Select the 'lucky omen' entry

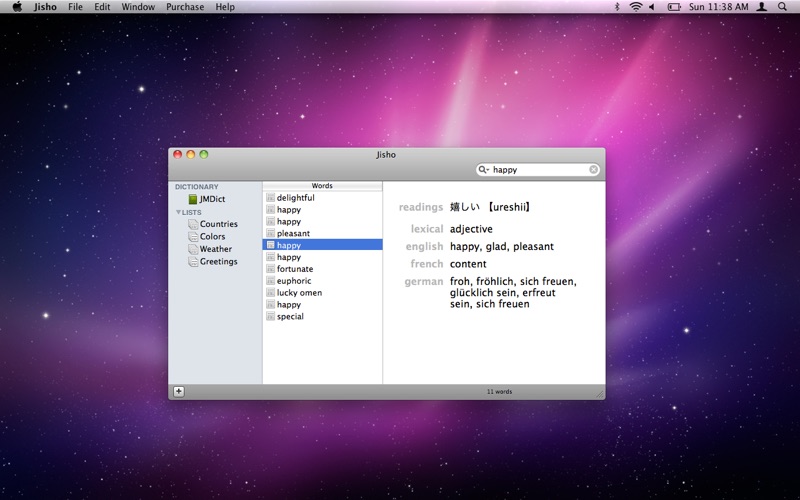pyautogui.click(x=299, y=293)
